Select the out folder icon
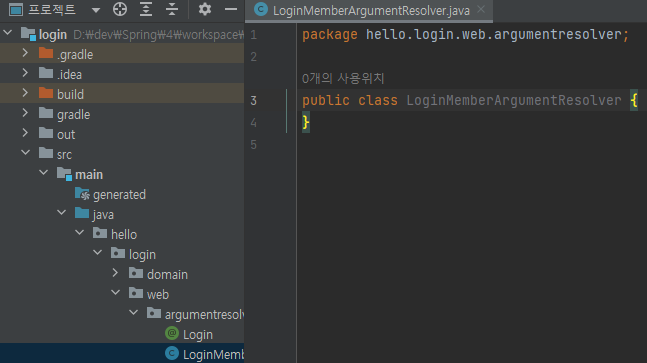This screenshot has height=363, width=647. (46, 133)
